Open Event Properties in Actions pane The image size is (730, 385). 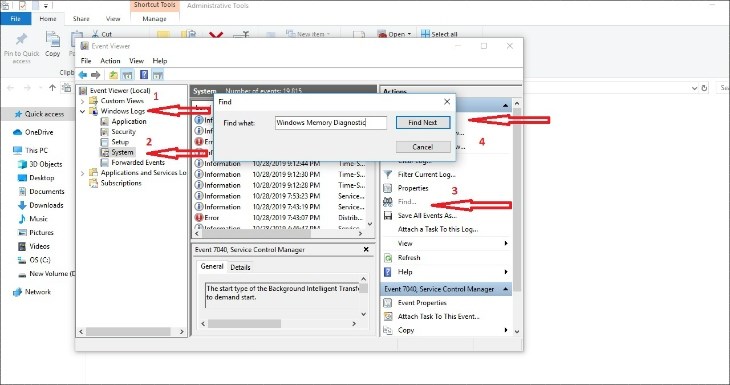pyautogui.click(x=422, y=303)
